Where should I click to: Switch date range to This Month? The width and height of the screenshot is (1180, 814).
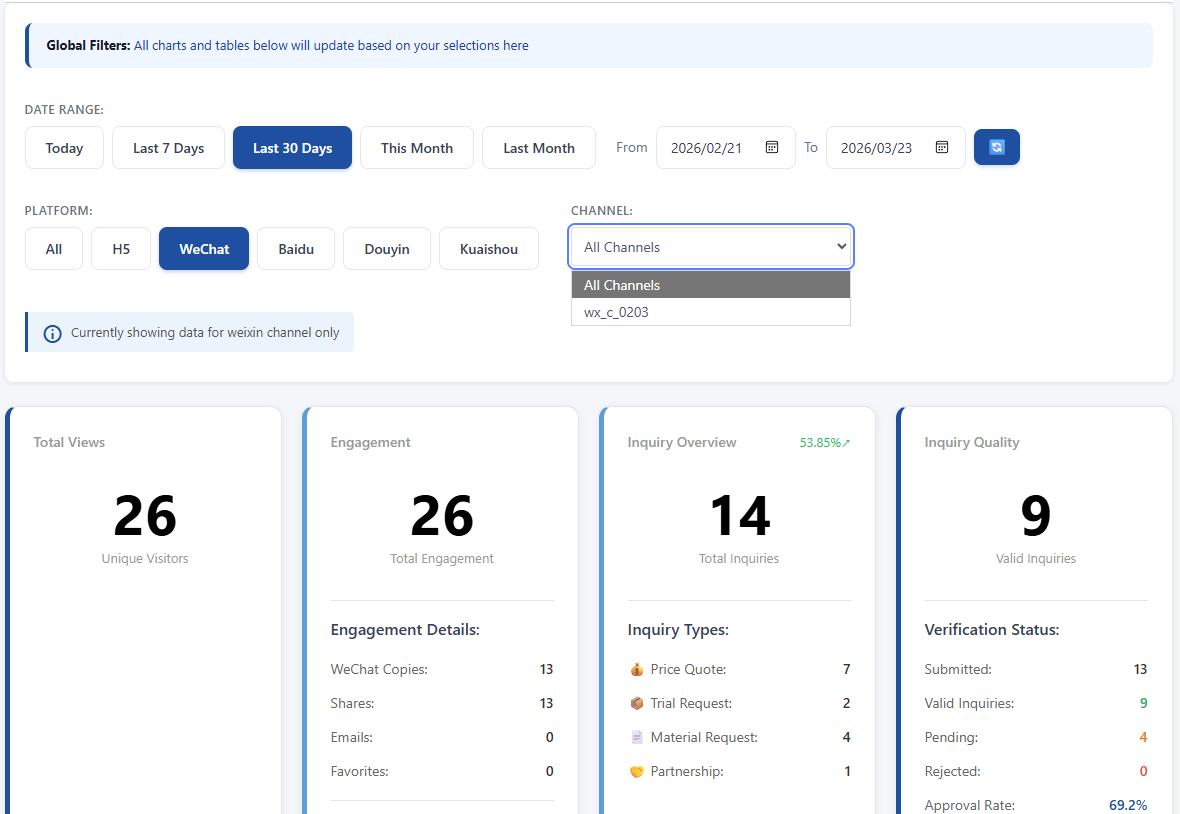[417, 148]
